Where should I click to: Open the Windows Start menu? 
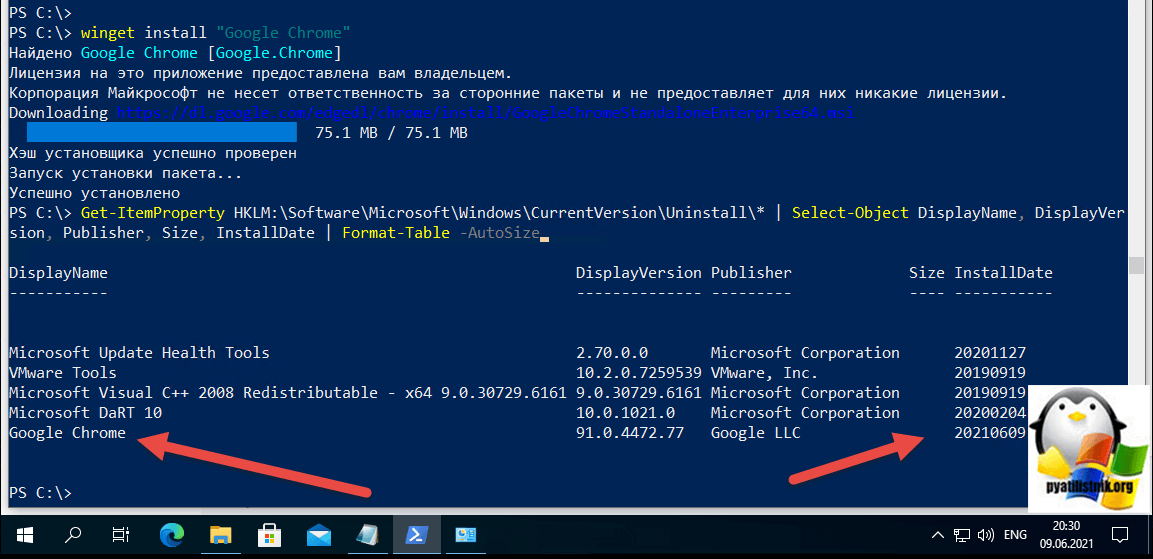[x=24, y=535]
